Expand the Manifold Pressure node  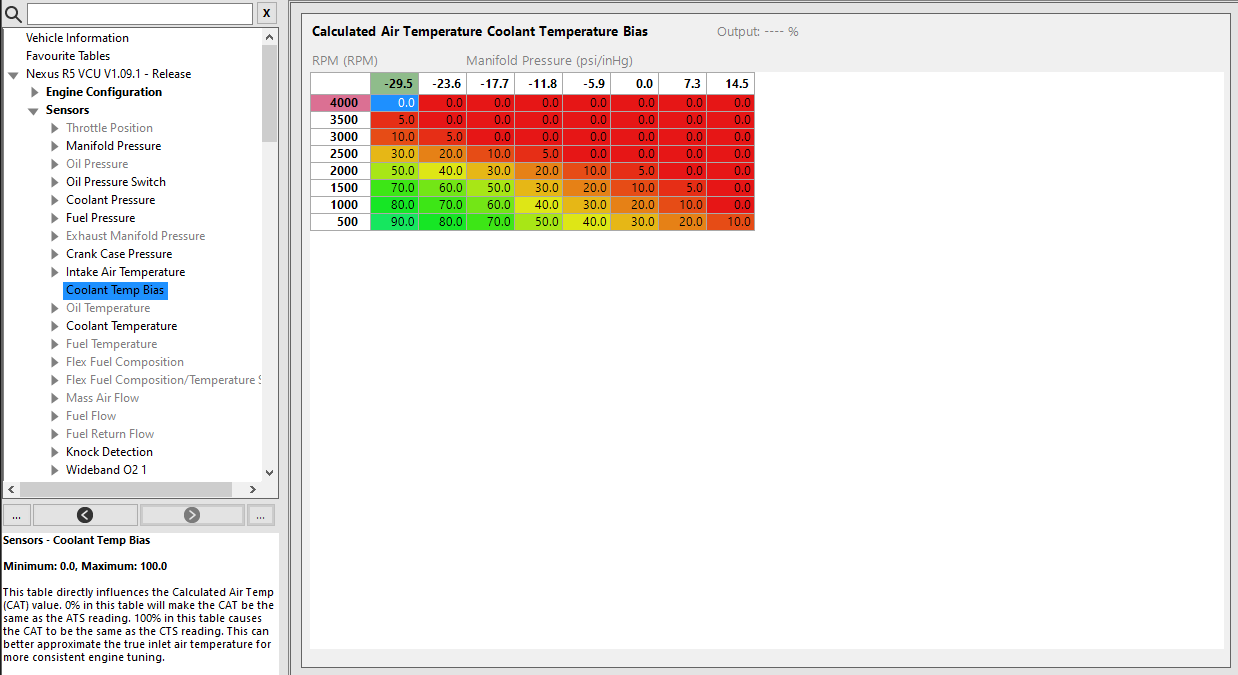click(55, 146)
